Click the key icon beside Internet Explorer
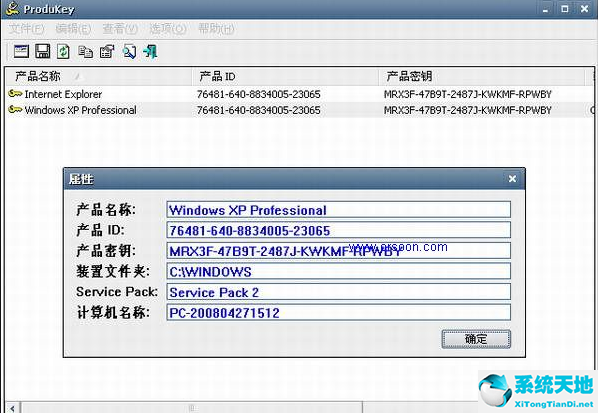598x413 pixels. pos(15,93)
